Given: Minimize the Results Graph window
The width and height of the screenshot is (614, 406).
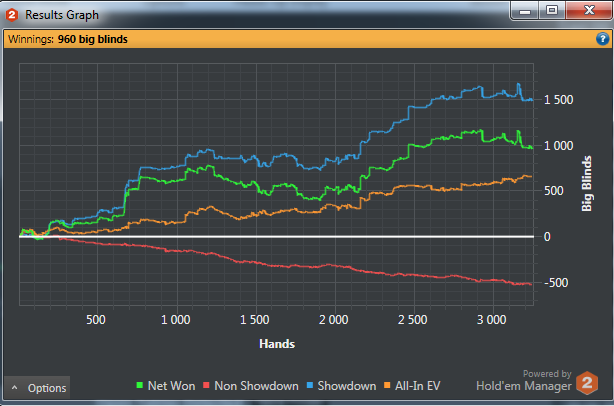Looking at the screenshot, I should (524, 11).
